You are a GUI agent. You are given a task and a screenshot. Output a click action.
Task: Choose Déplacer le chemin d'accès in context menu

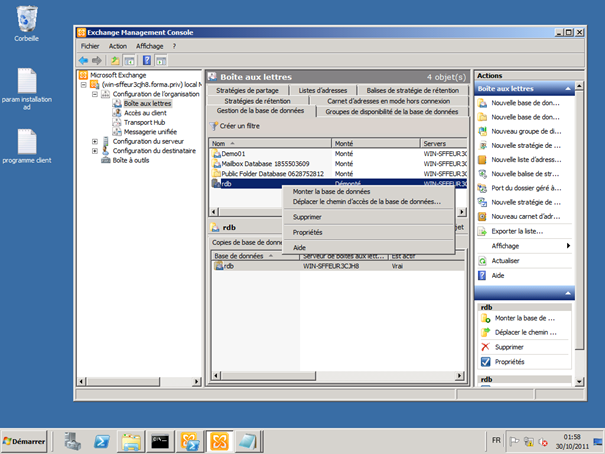(368, 201)
